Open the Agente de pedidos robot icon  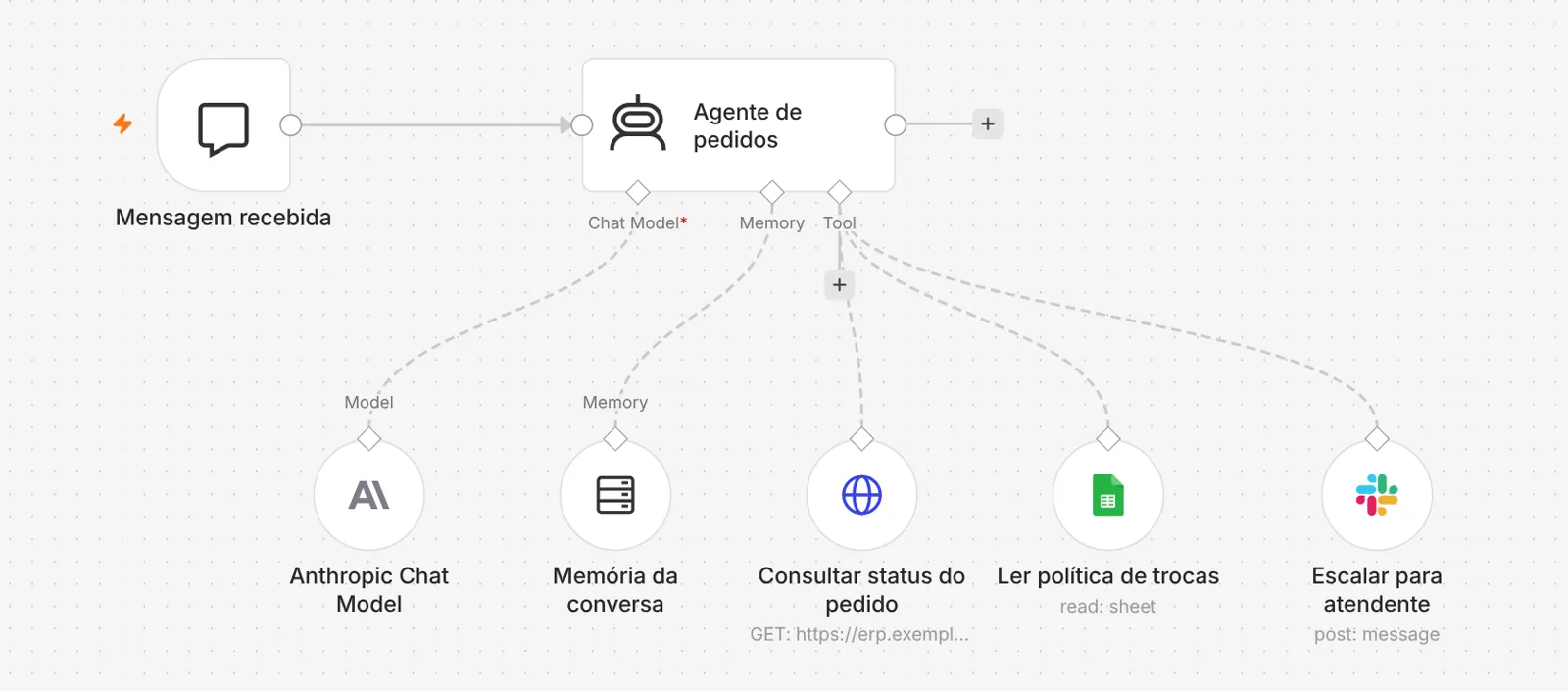click(x=638, y=124)
